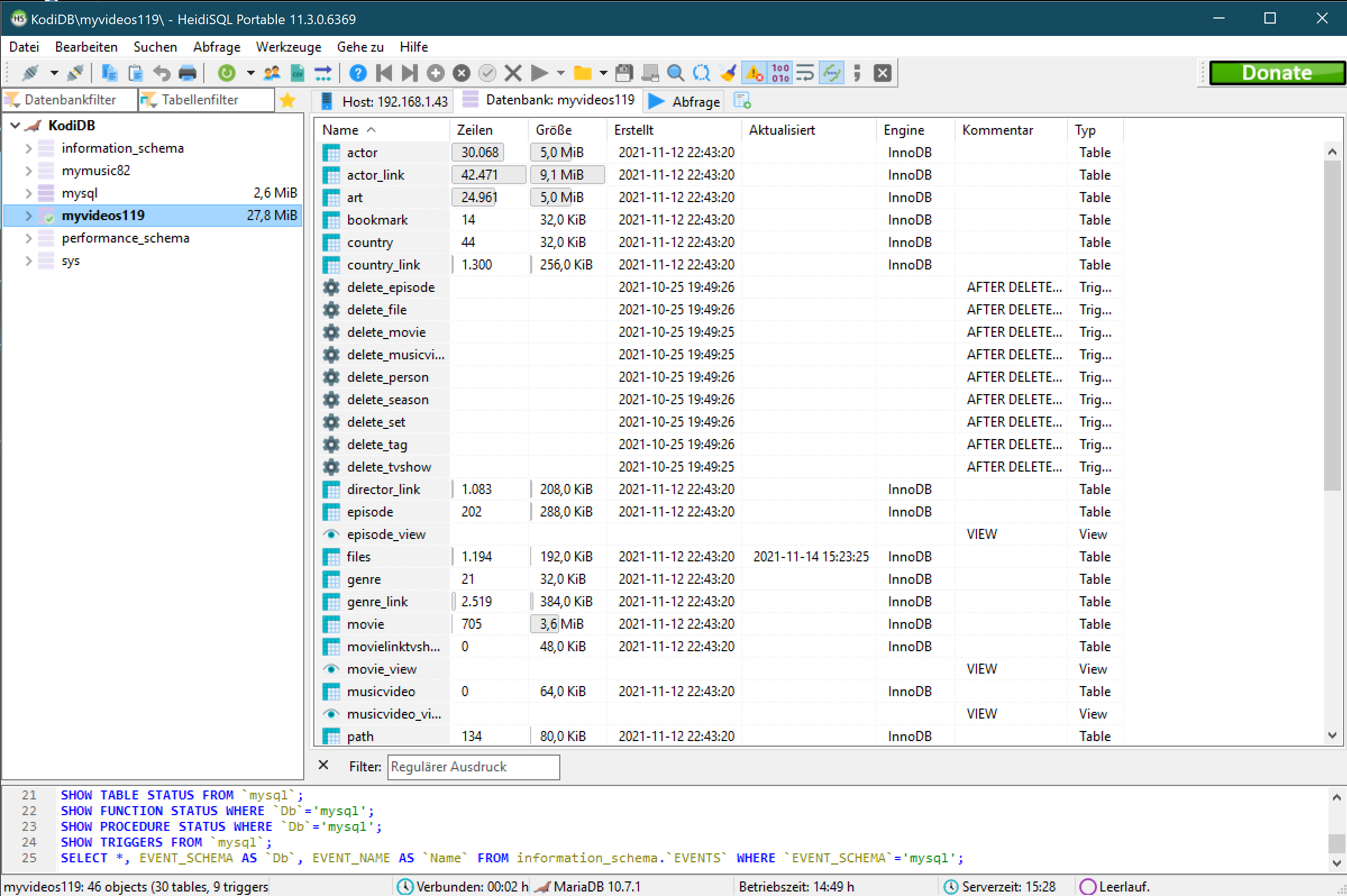
Task: Toggle the yellow favorites star filter
Action: pyautogui.click(x=287, y=101)
